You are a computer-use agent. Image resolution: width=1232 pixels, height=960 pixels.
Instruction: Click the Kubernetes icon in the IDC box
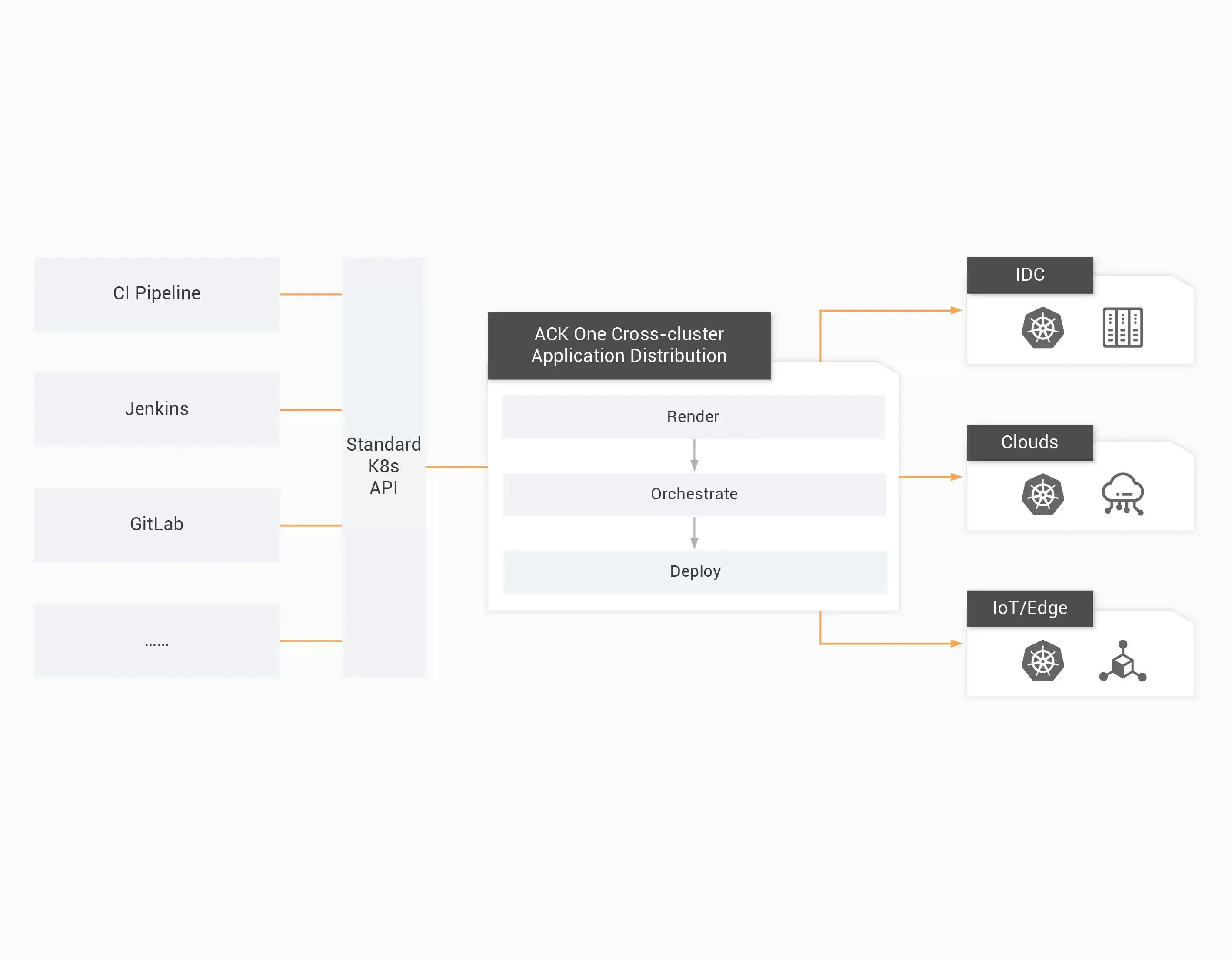[1042, 328]
